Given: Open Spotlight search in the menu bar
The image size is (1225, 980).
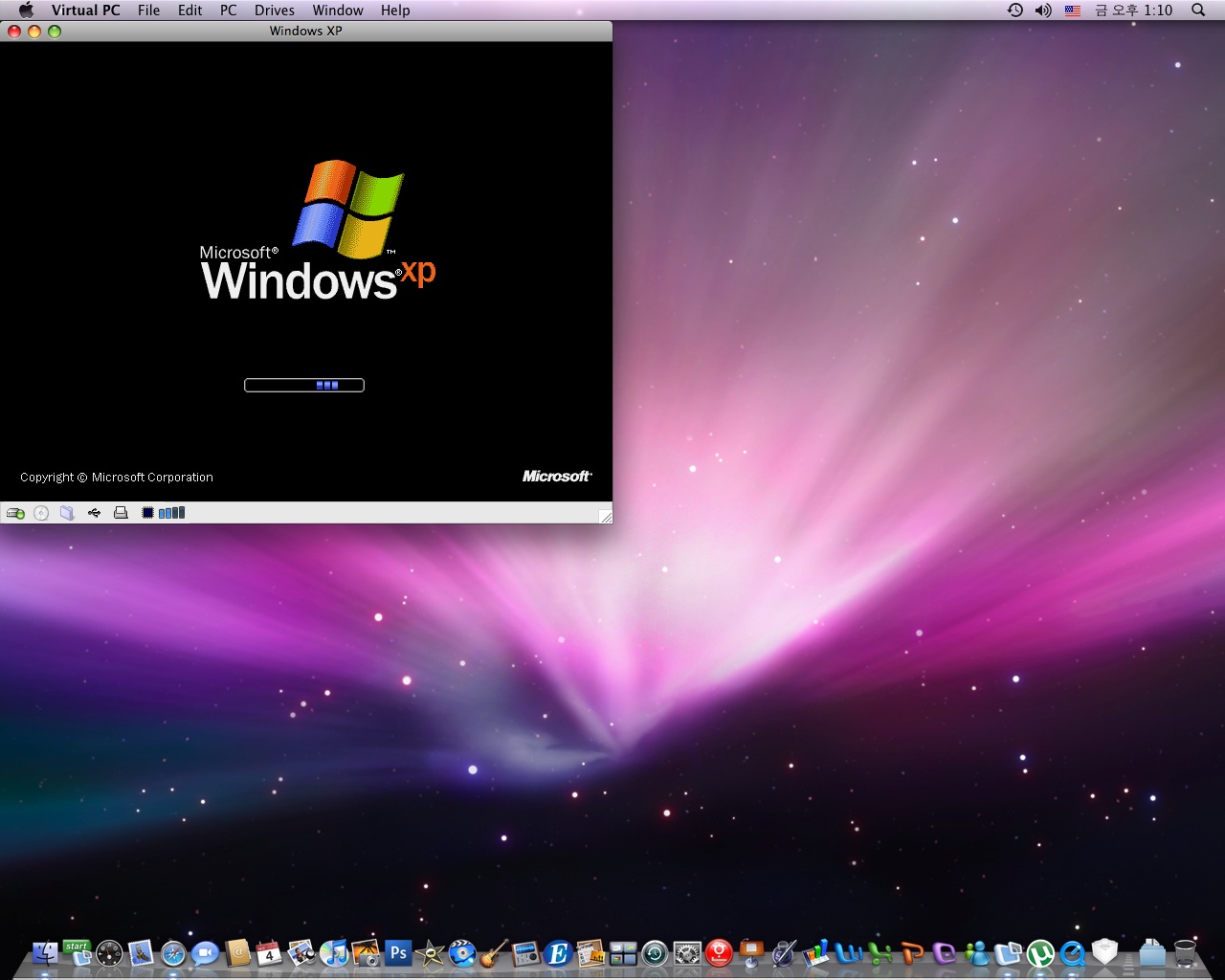Looking at the screenshot, I should coord(1198,11).
